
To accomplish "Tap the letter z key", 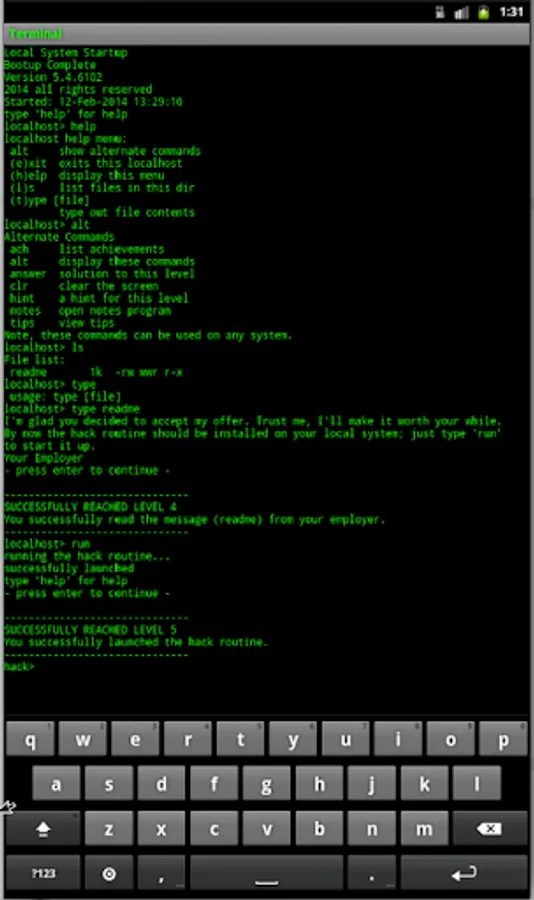I will (109, 828).
